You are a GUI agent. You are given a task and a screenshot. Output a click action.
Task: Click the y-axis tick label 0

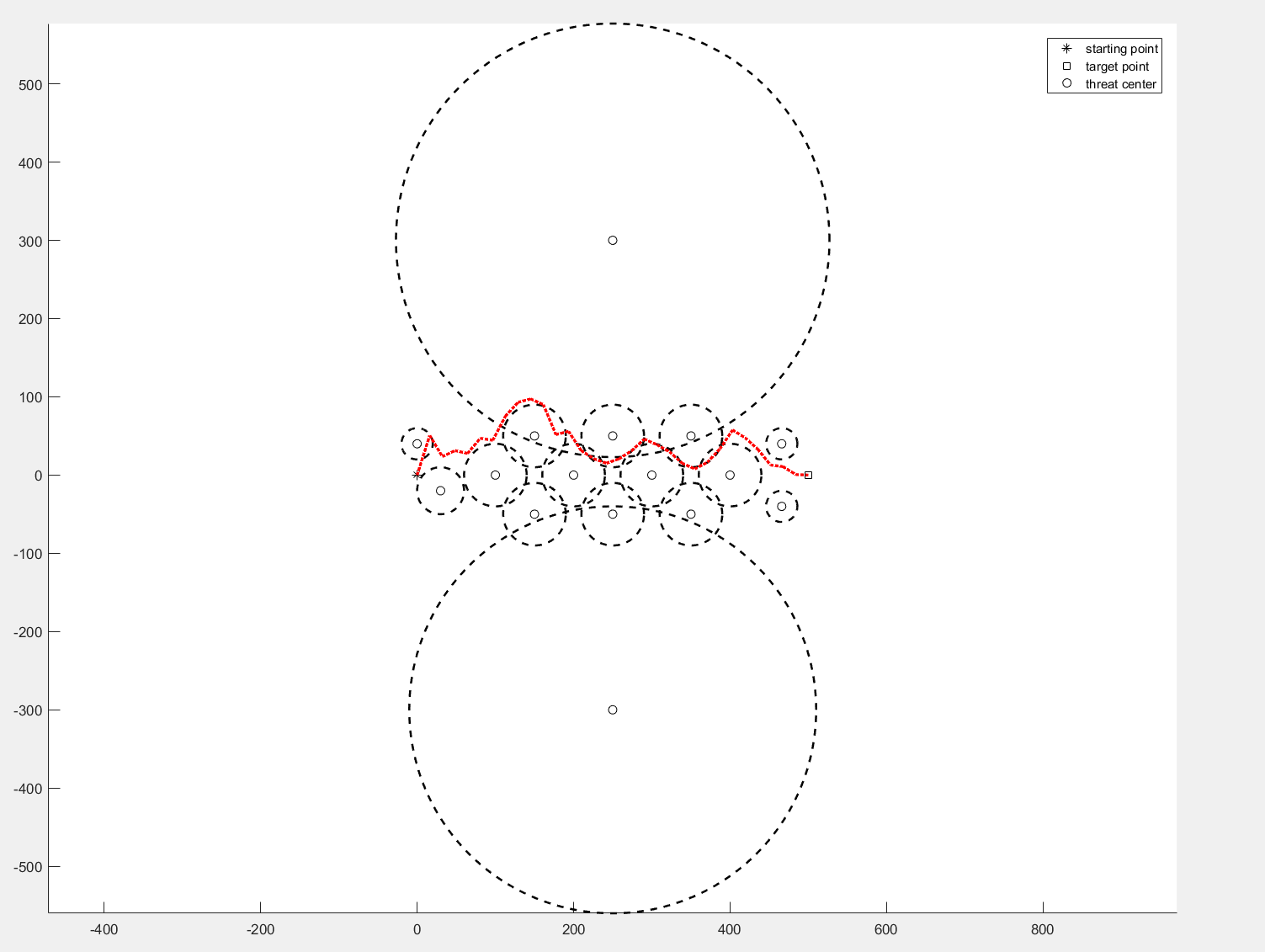pyautogui.click(x=38, y=476)
